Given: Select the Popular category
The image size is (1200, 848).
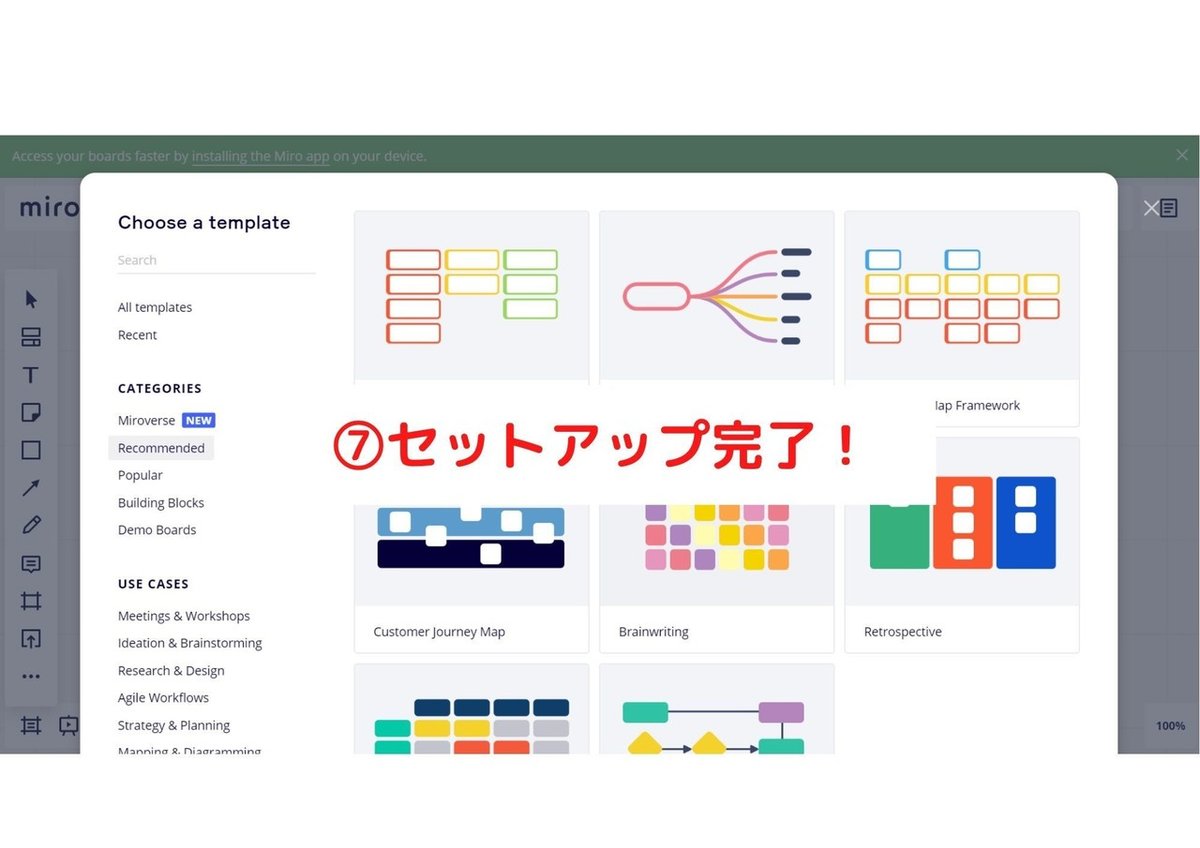Looking at the screenshot, I should (x=140, y=475).
